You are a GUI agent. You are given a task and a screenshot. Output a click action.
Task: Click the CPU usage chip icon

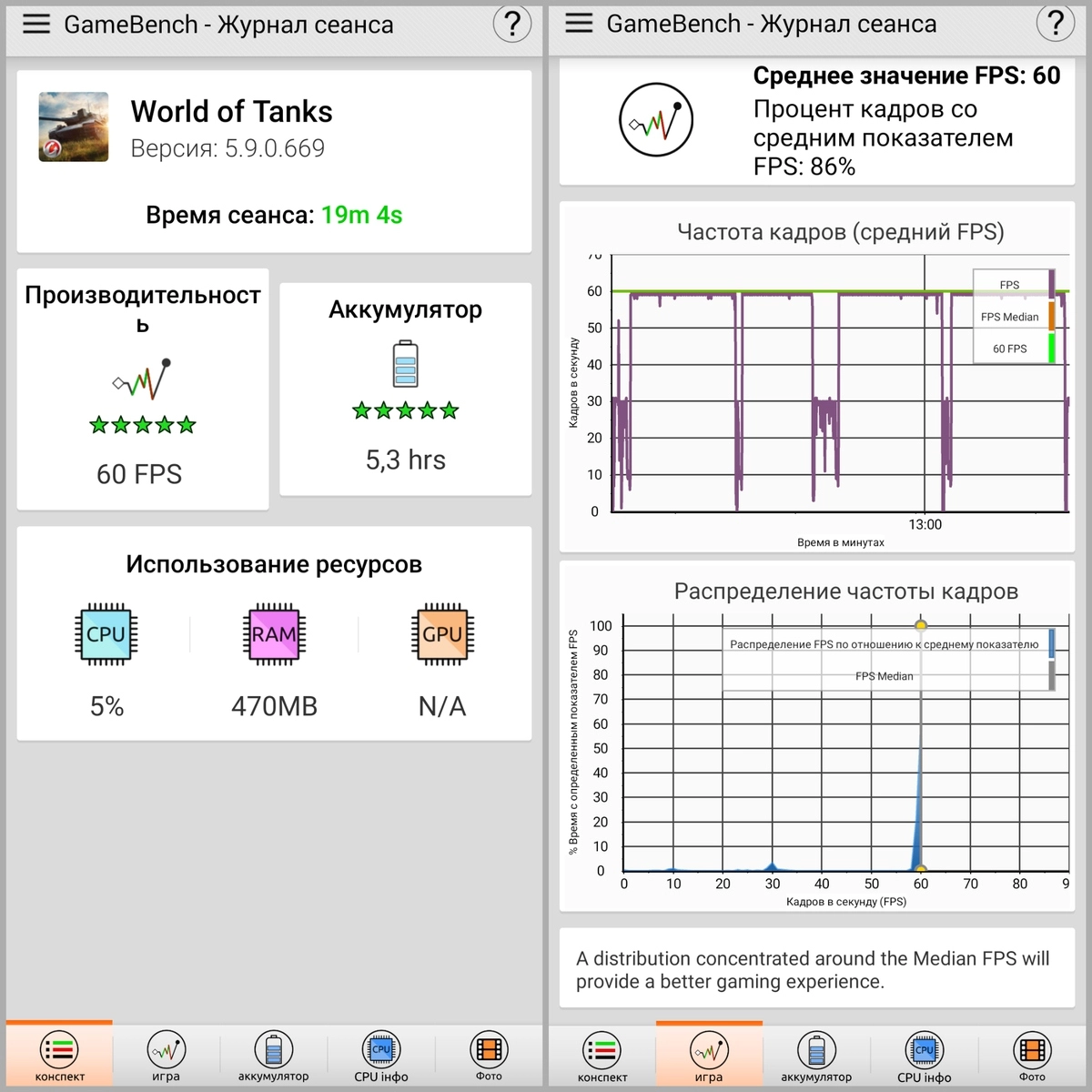[x=106, y=634]
